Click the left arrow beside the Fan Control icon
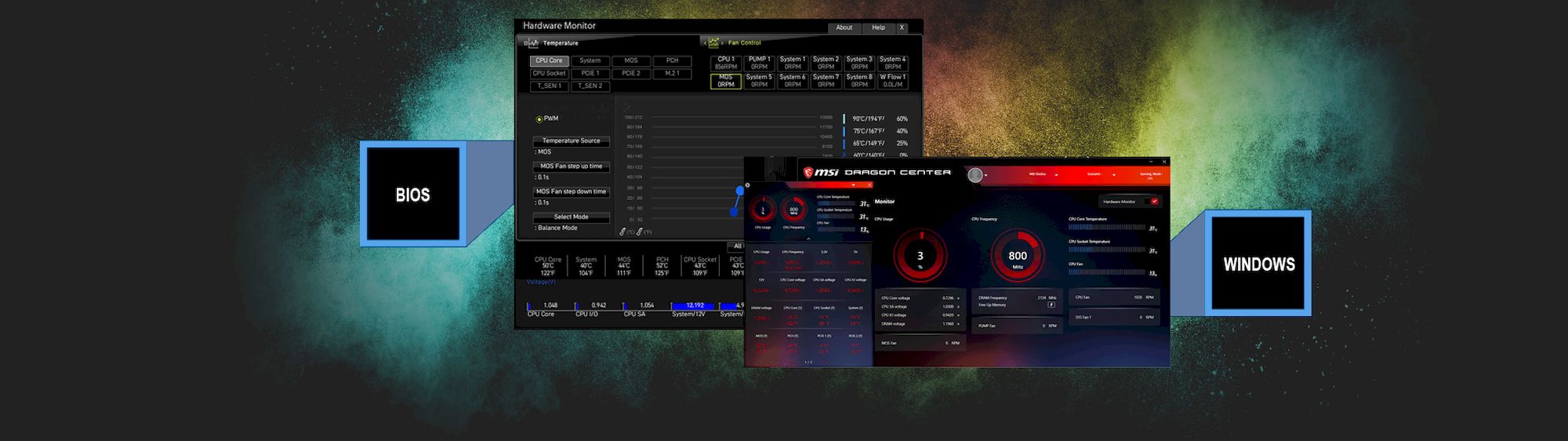This screenshot has height=441, width=1568. pos(705,43)
